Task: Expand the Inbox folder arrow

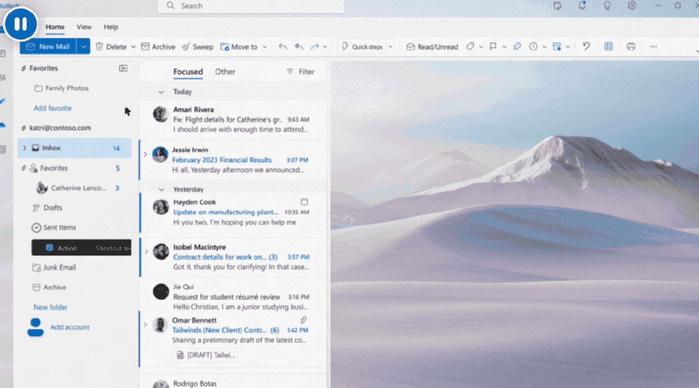Action: (x=25, y=148)
